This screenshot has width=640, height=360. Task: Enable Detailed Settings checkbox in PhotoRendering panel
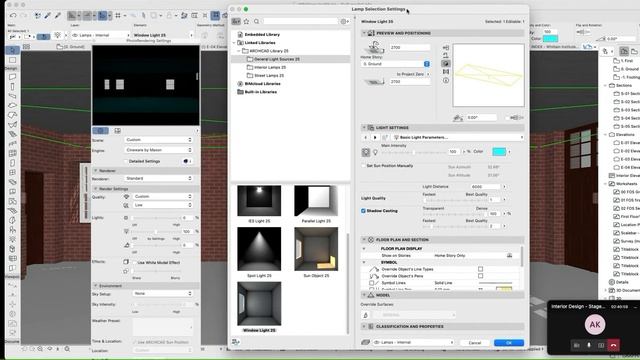click(x=126, y=161)
